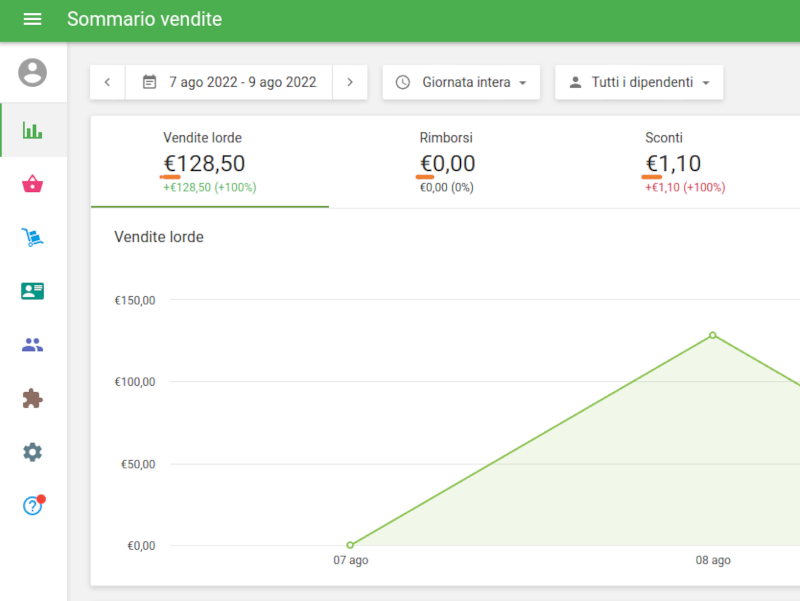Viewport: 800px width, 601px height.
Task: Open date range picker 7 ago - 9 ago
Action: coord(229,82)
